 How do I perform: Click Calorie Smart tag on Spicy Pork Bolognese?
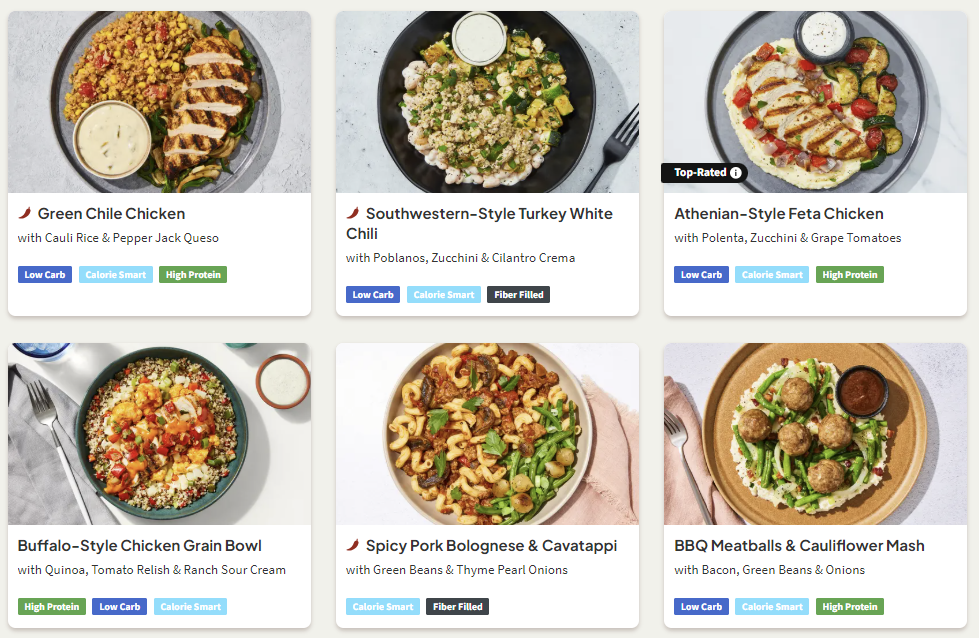pyautogui.click(x=383, y=606)
